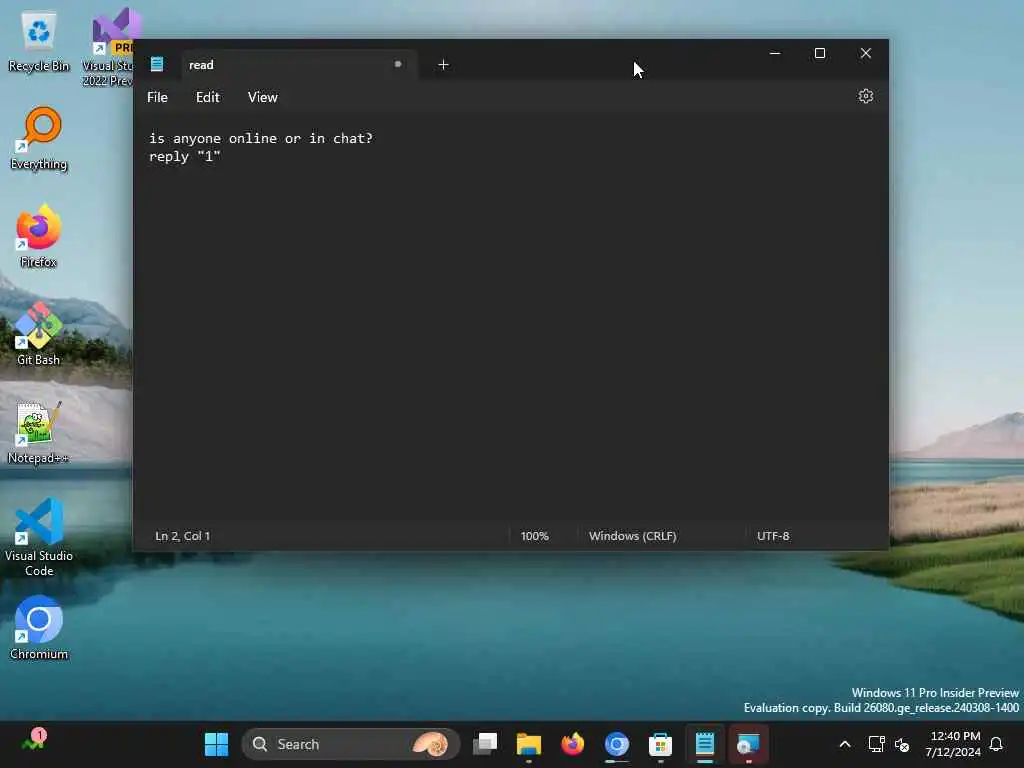Click the Notepad taskbar icon
The image size is (1024, 768).
[705, 744]
